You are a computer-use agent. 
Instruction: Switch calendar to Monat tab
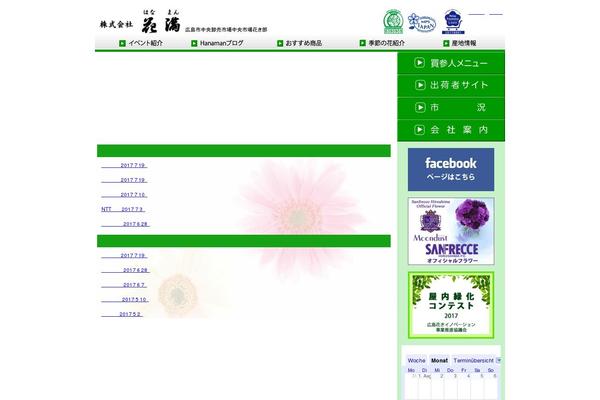[439, 360]
